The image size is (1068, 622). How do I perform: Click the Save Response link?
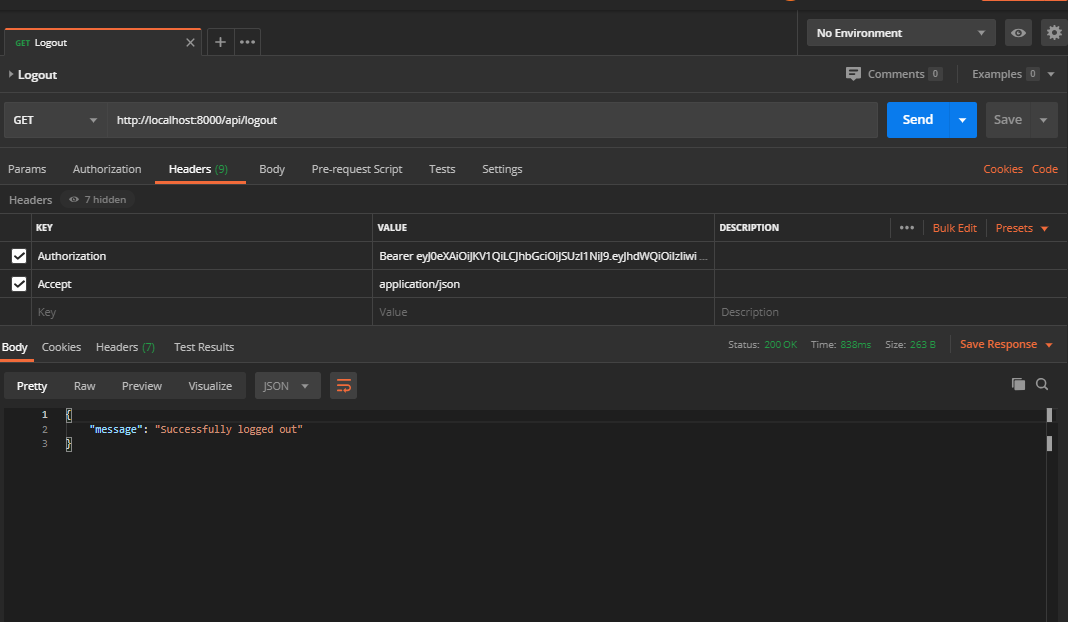[x=998, y=344]
